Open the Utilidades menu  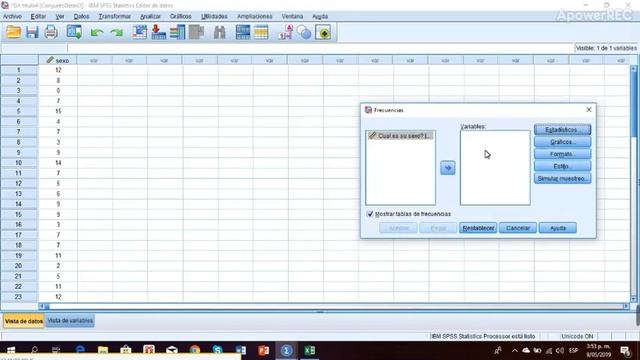(214, 16)
